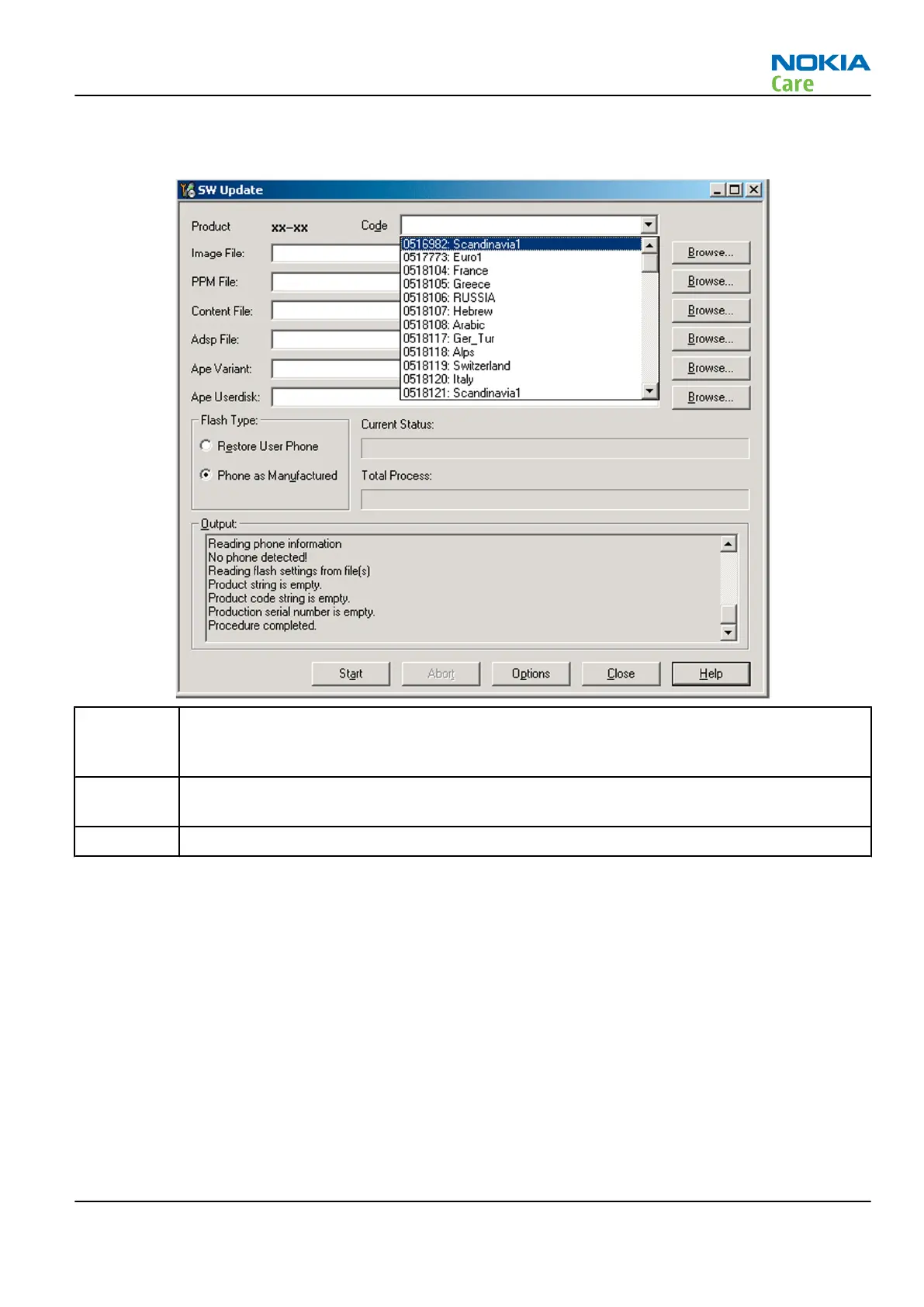This screenshot has width=924, height=1307.
Task: Select Phone as Manufactured radio button
Action: [206, 474]
